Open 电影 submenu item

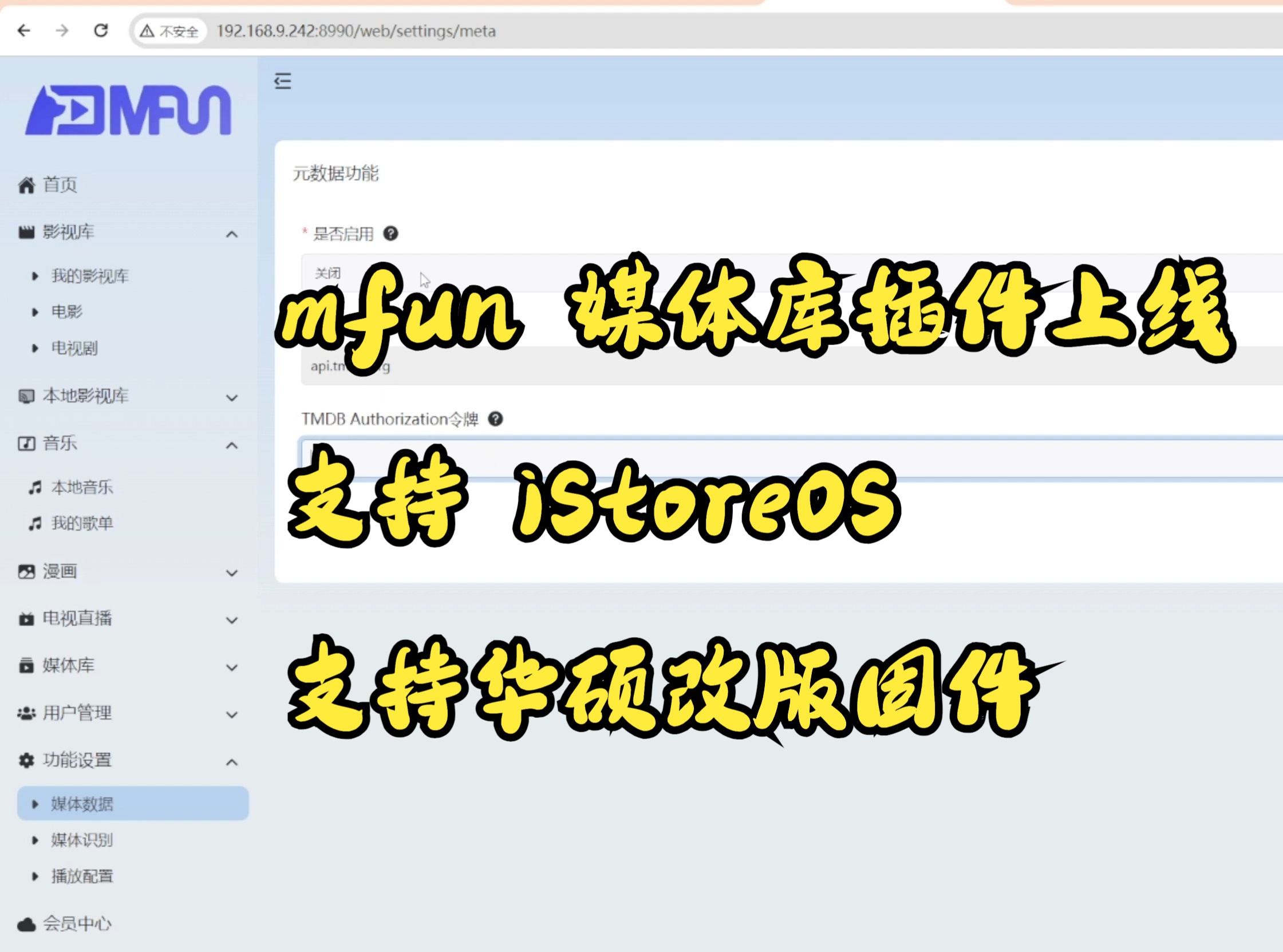[67, 312]
